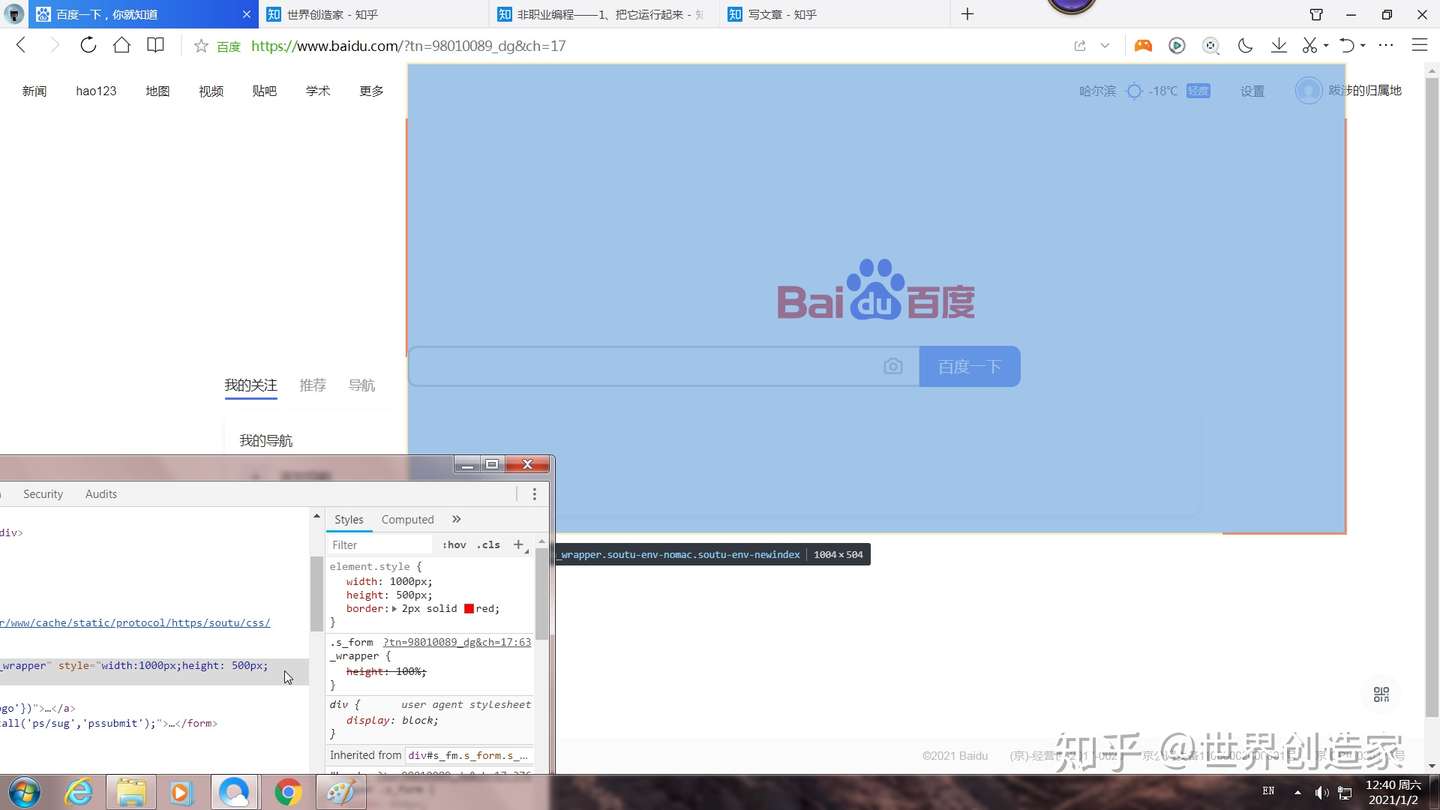Open the 更多 link
The height and width of the screenshot is (810, 1440).
click(372, 91)
